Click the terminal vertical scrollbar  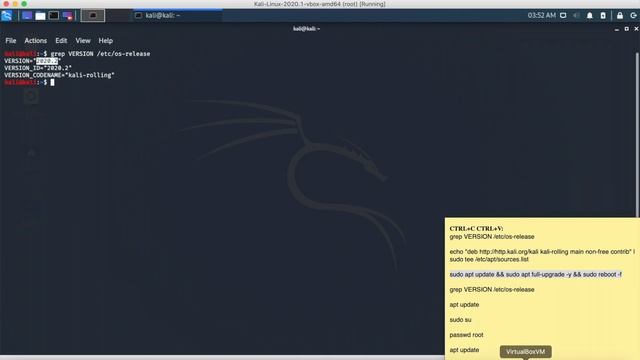click(638, 135)
